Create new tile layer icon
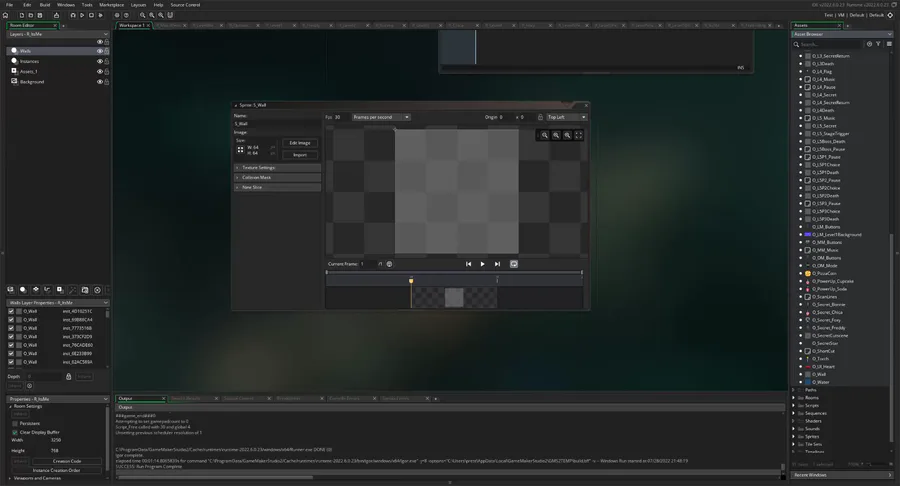The image size is (900, 486). pyautogui.click(x=36, y=290)
